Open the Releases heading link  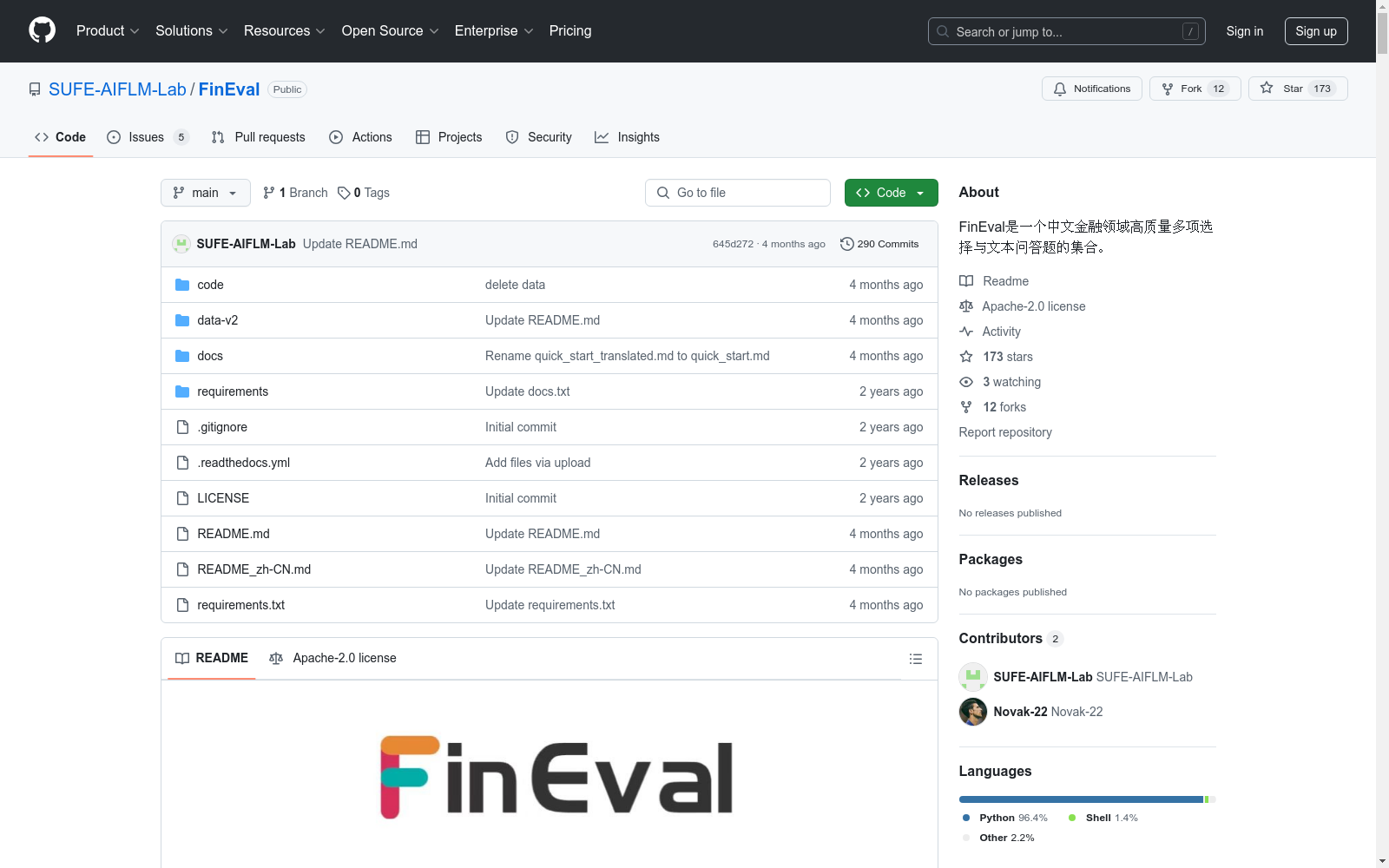(989, 480)
